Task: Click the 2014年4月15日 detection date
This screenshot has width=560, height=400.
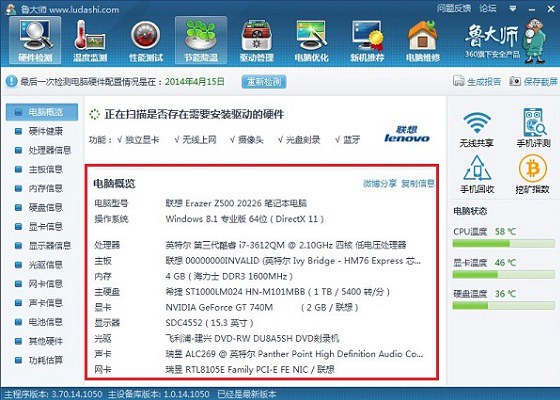Action: (x=195, y=82)
